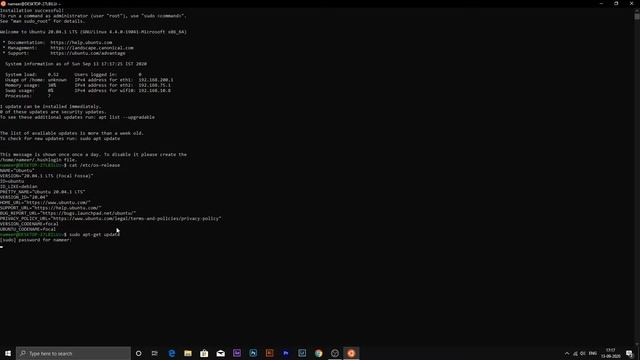Click the '[sudo] password for nameer:' prompt line

click(36, 240)
